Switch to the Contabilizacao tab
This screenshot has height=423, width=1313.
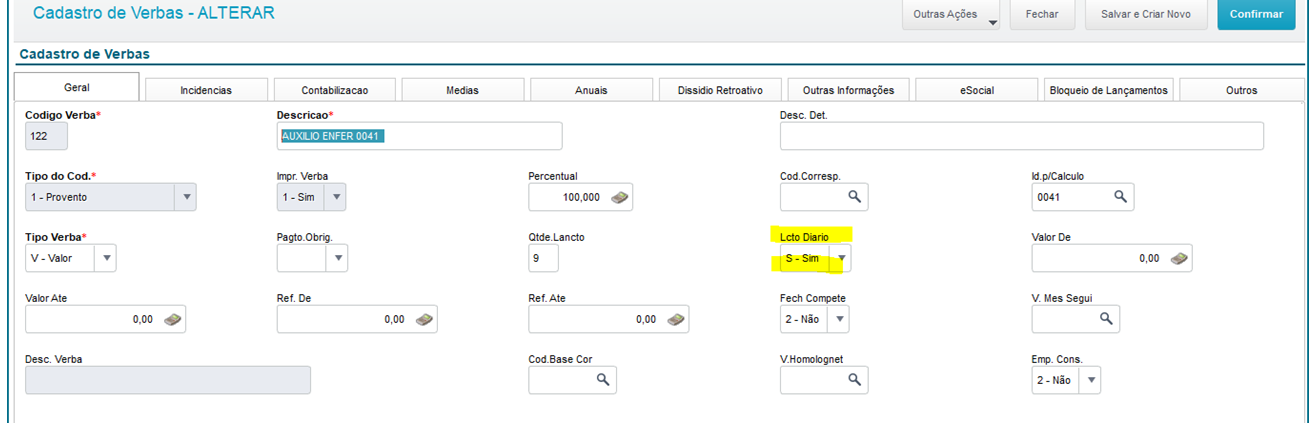335,90
